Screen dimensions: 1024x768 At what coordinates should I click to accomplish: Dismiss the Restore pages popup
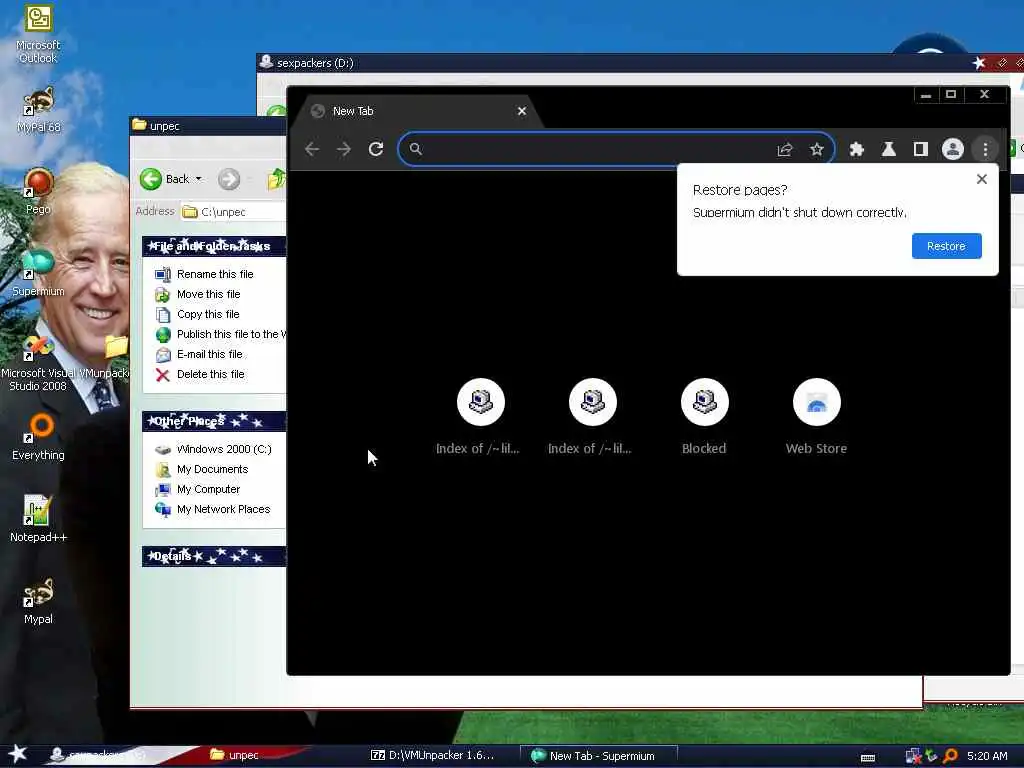(982, 179)
